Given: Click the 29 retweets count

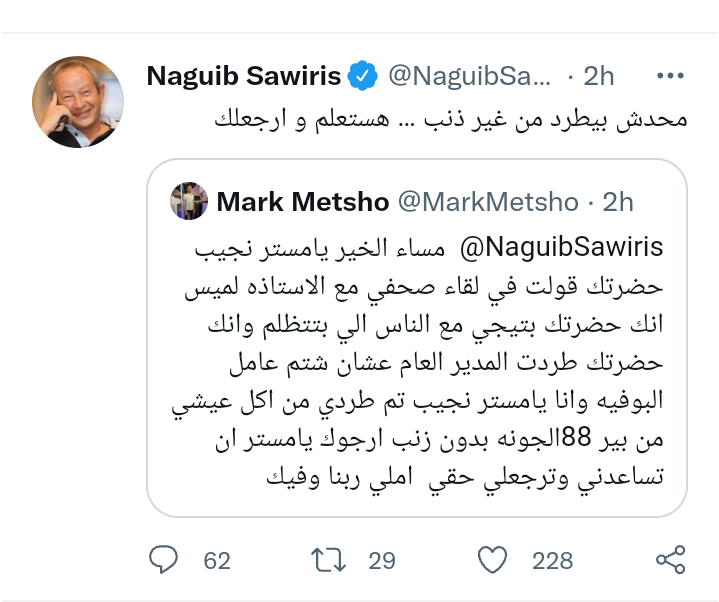Looking at the screenshot, I should pyautogui.click(x=382, y=560).
